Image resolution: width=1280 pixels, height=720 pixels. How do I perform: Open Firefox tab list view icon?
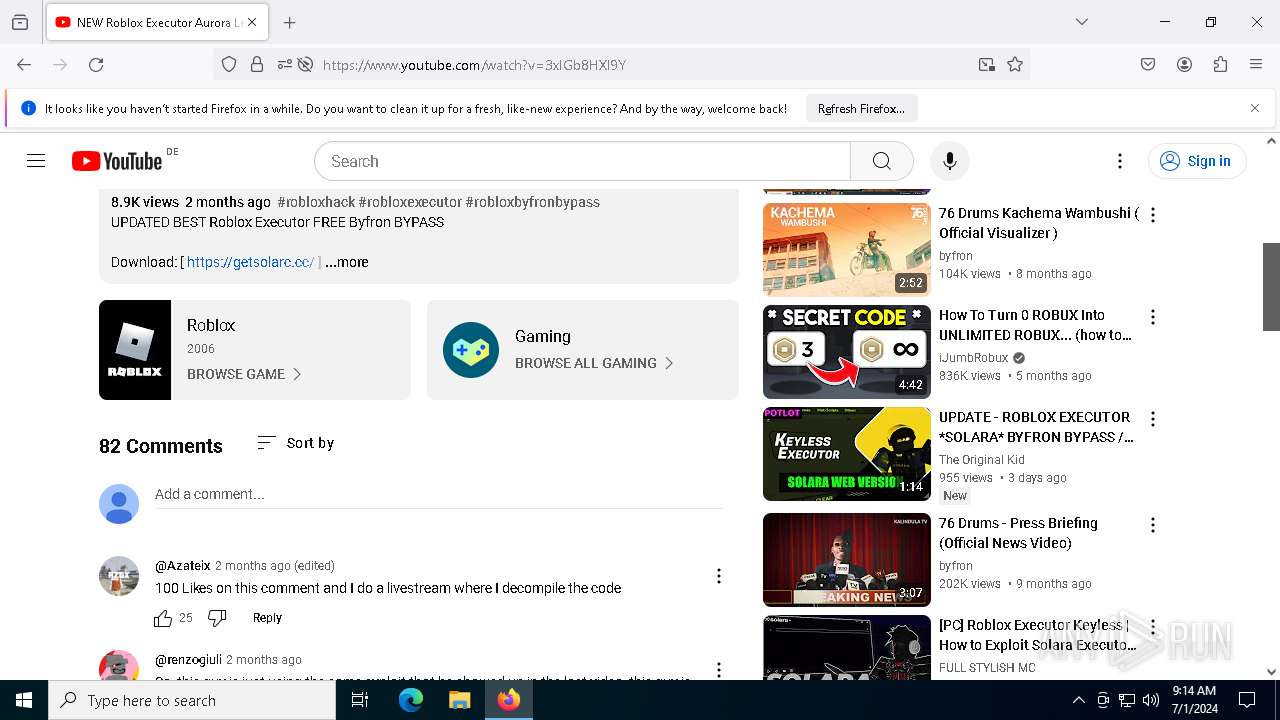tap(20, 22)
